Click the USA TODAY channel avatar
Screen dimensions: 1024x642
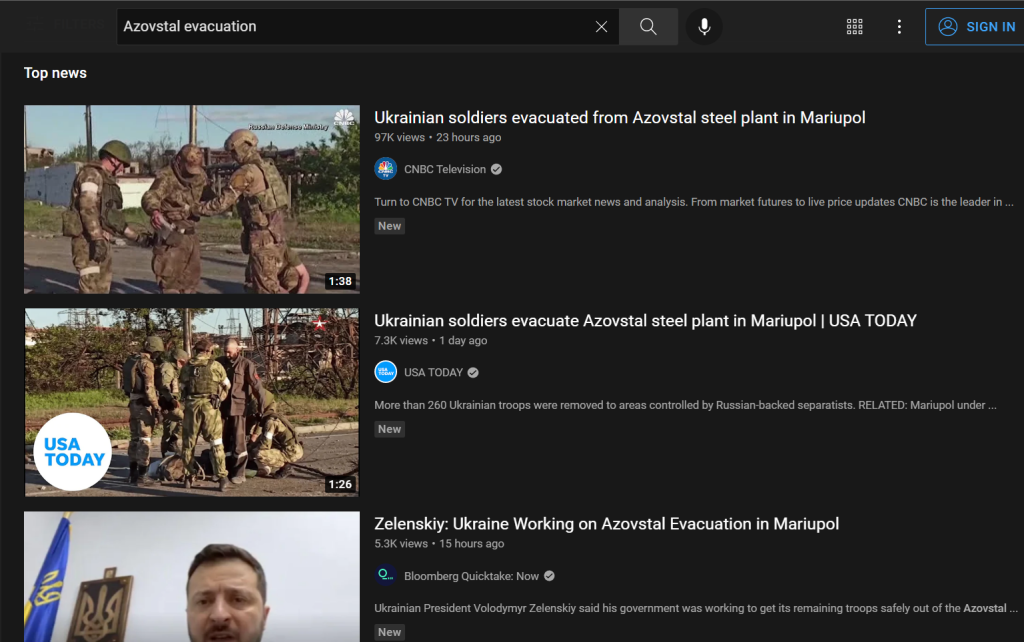coord(385,372)
